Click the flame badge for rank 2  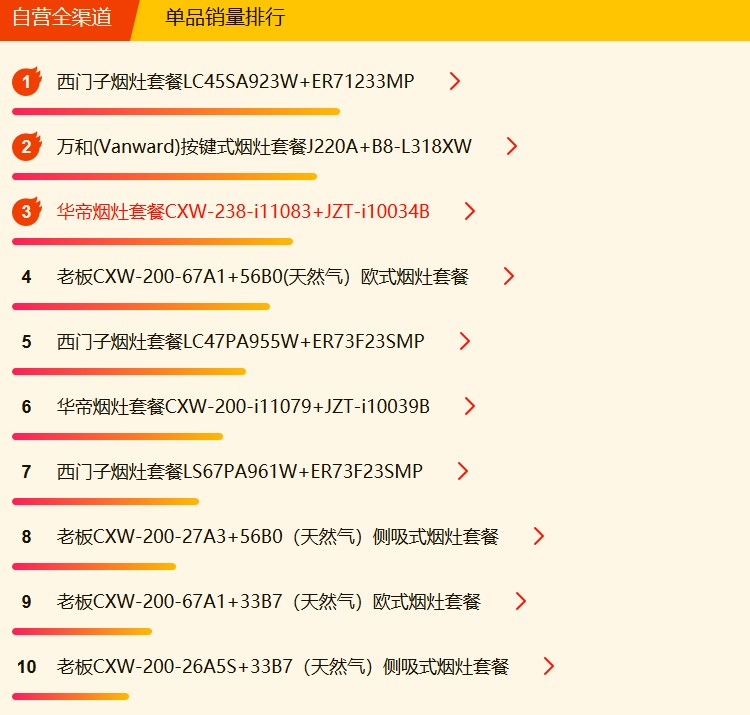[x=27, y=146]
